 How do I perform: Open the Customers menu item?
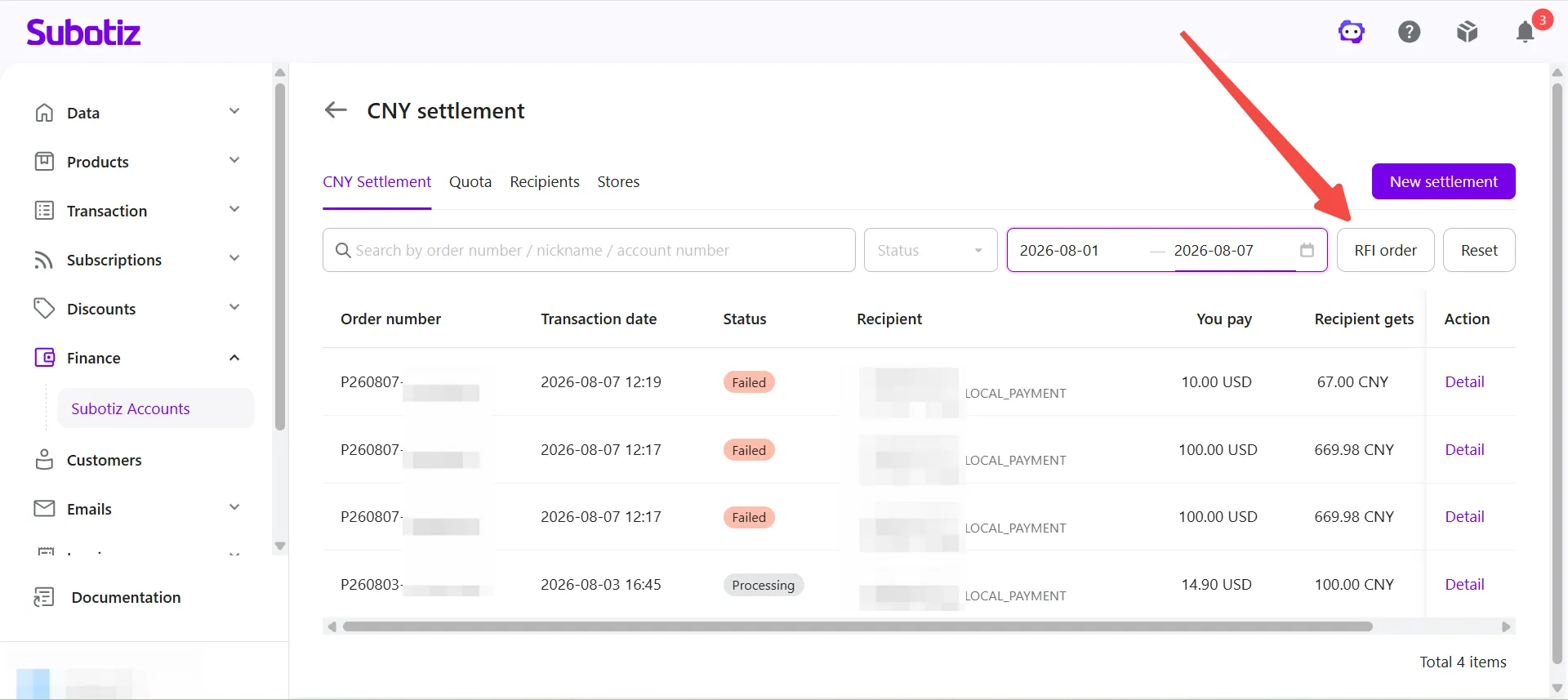[104, 460]
